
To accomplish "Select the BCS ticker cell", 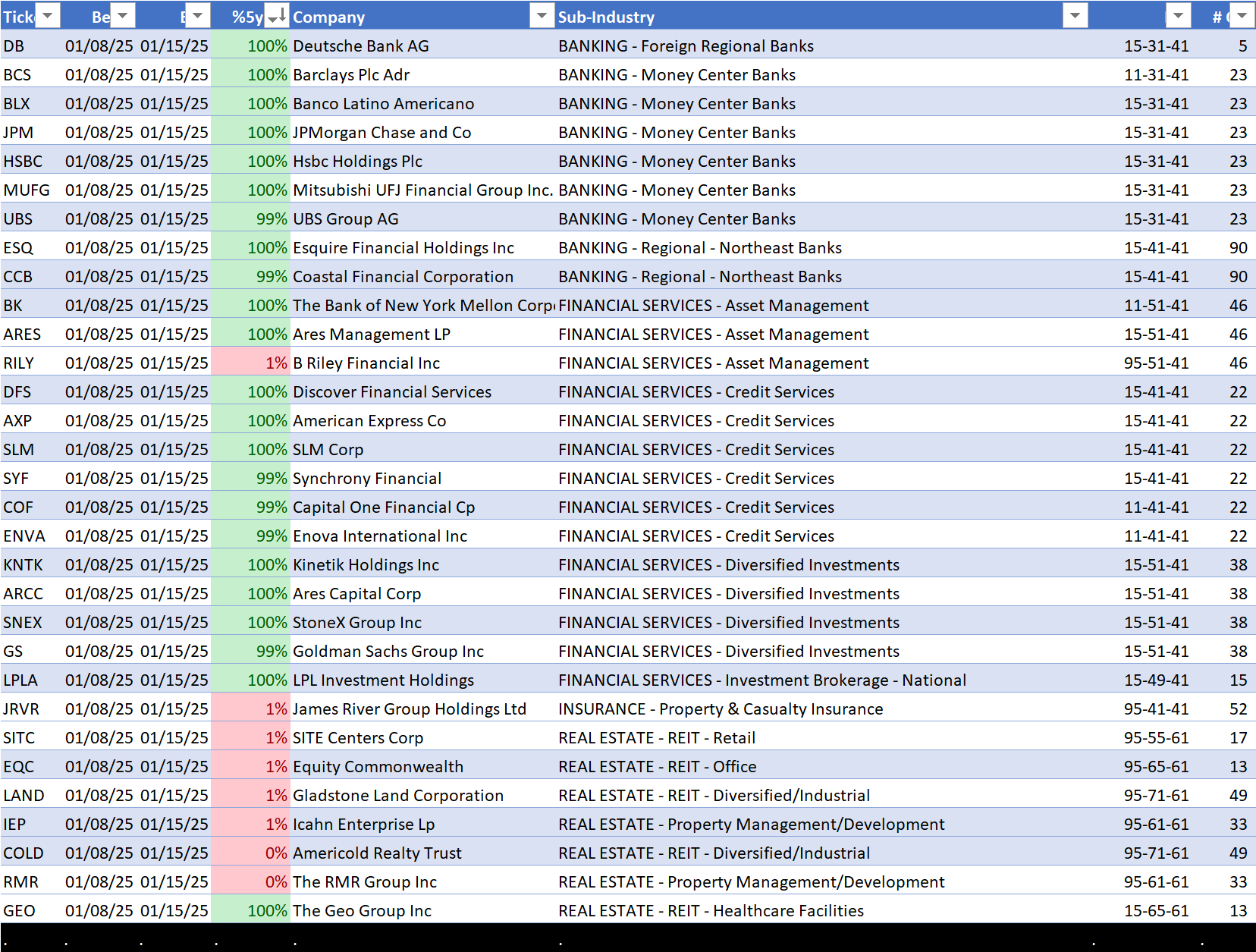I will [32, 75].
